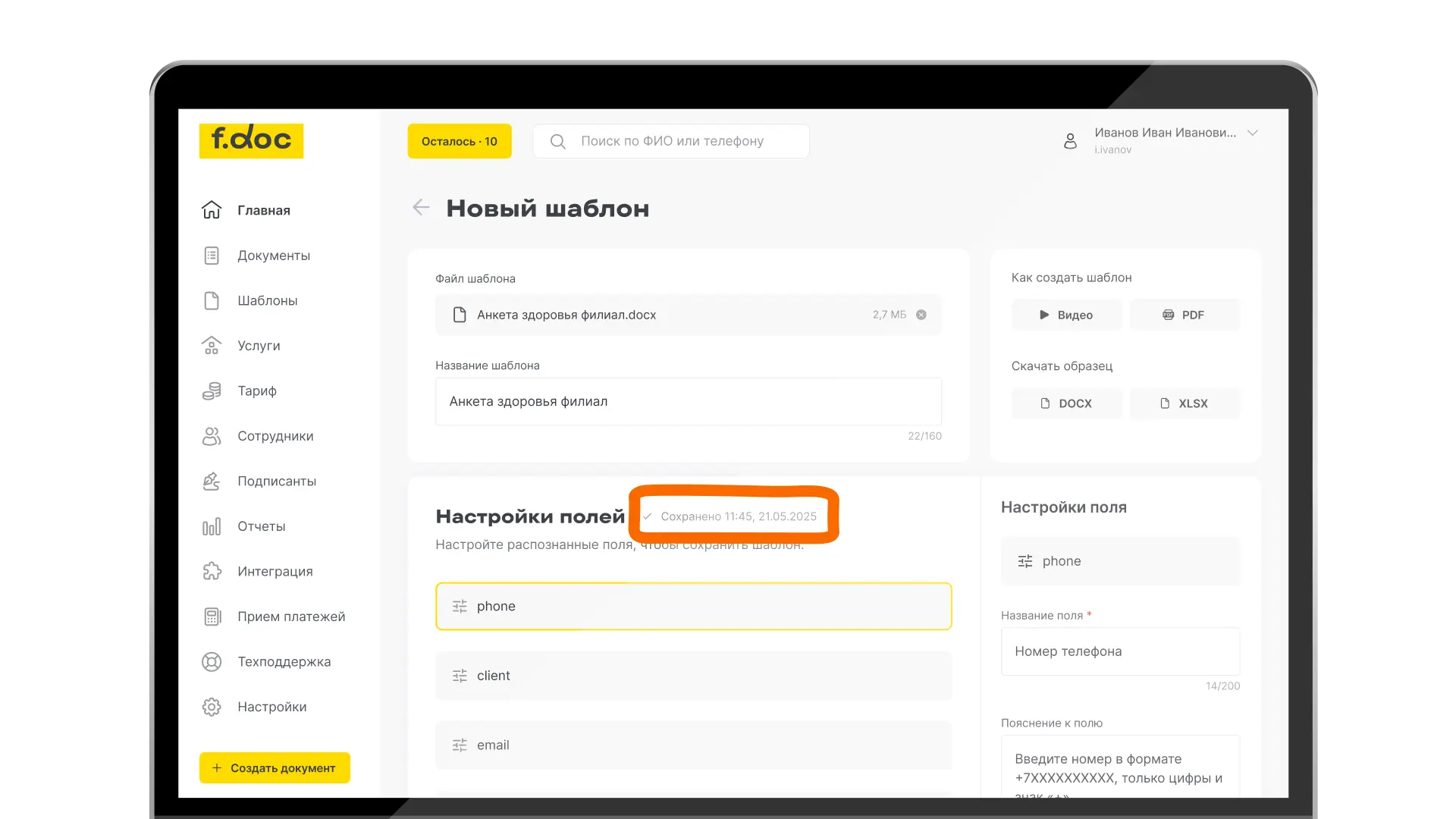Image resolution: width=1456 pixels, height=819 pixels.
Task: Select the email field row
Action: [x=693, y=745]
